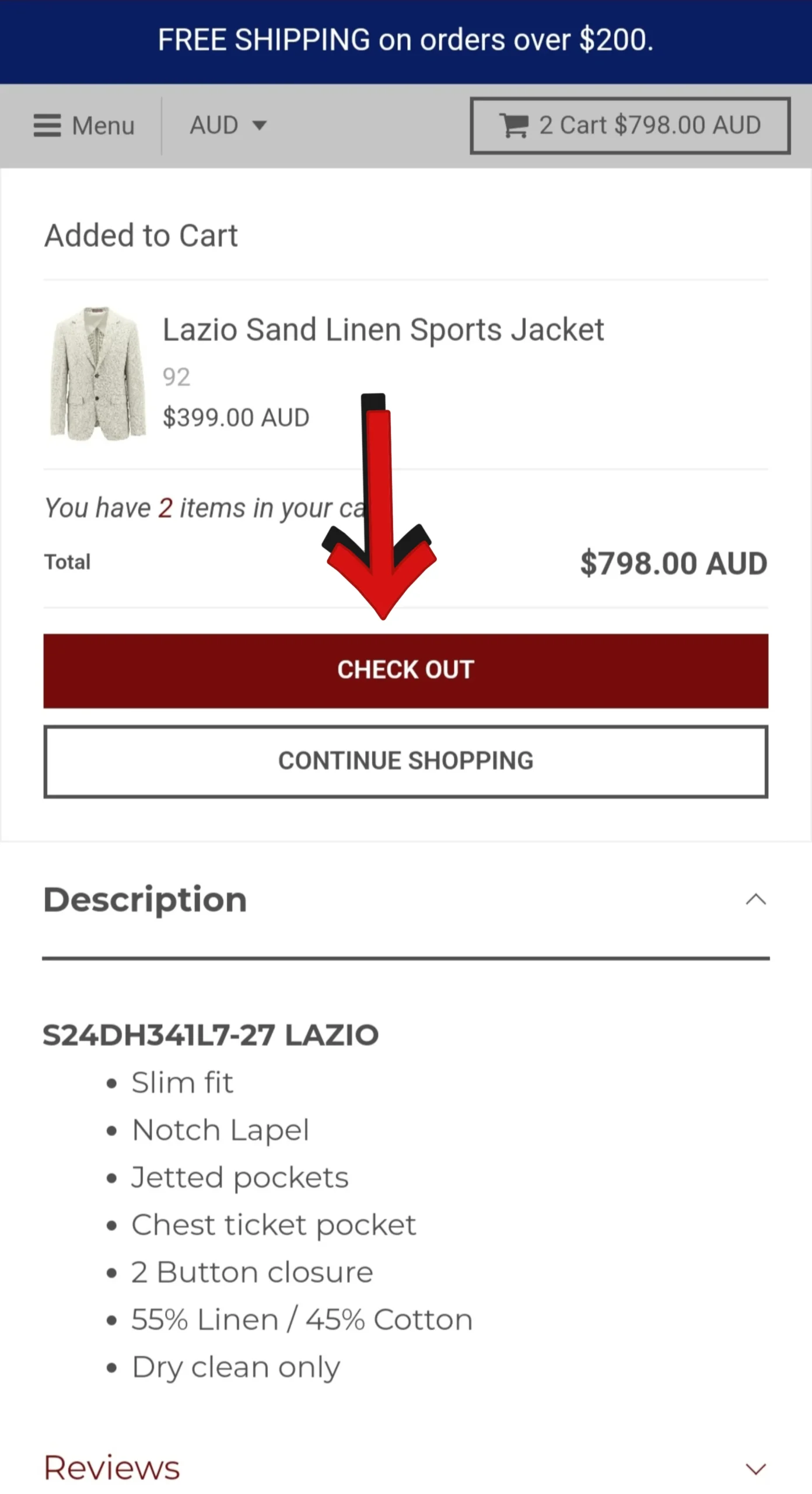Click the bold $798.00 AUD total
This screenshot has height=1494, width=812.
pos(673,564)
